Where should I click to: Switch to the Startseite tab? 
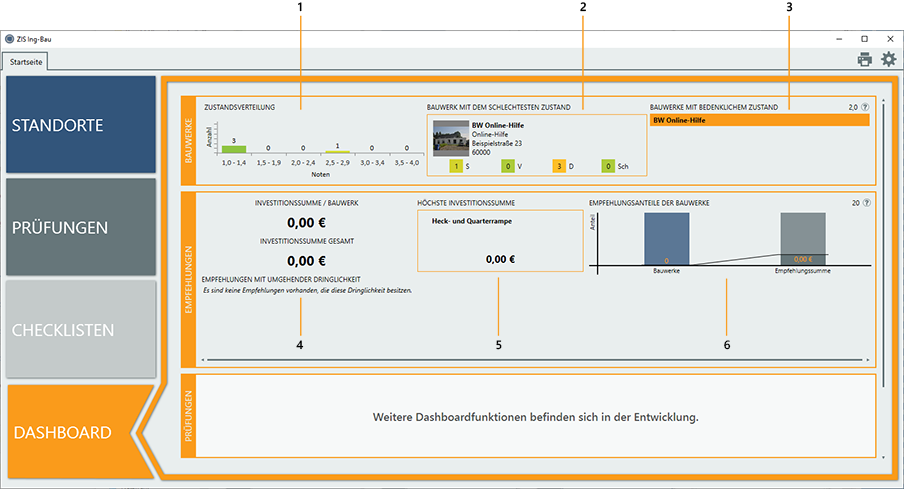click(x=26, y=62)
